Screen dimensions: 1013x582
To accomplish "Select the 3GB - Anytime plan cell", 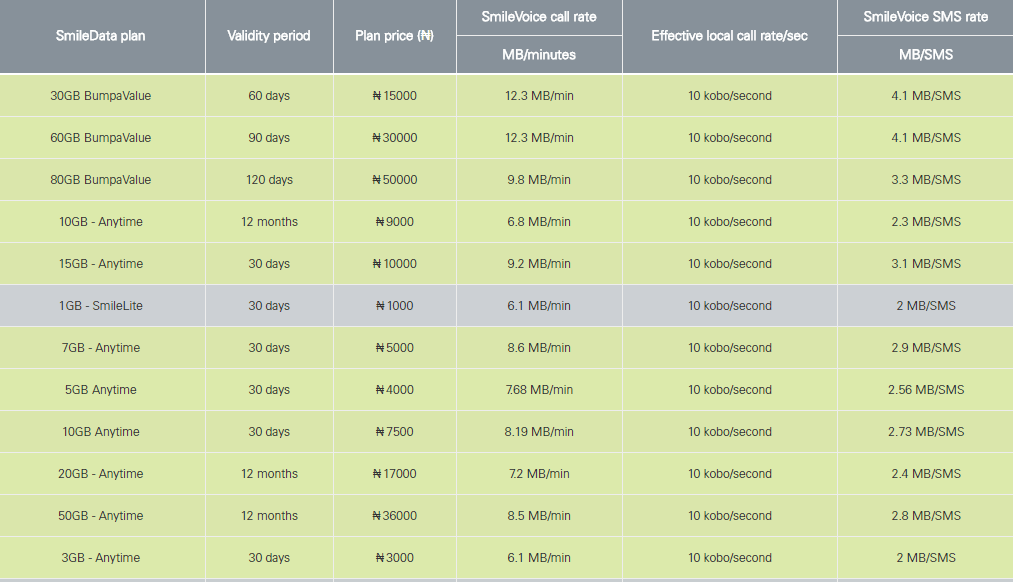I will (x=101, y=558).
